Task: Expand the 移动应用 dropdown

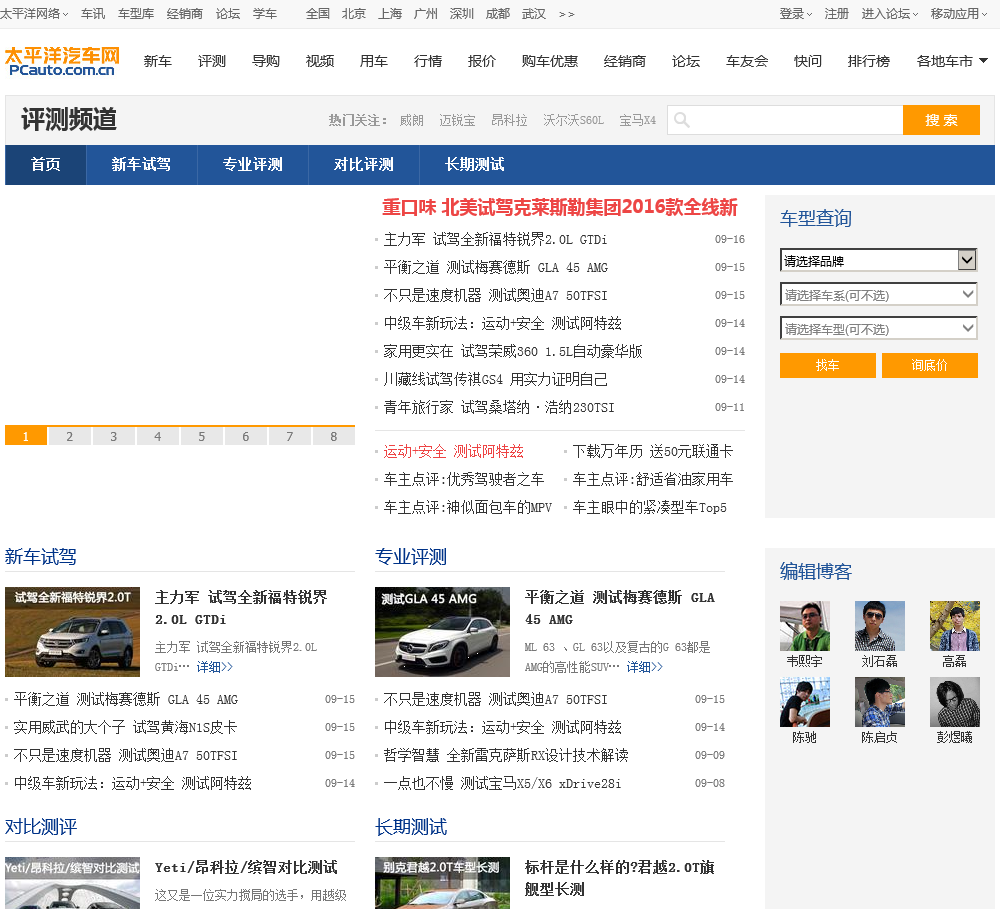Action: pyautogui.click(x=959, y=14)
